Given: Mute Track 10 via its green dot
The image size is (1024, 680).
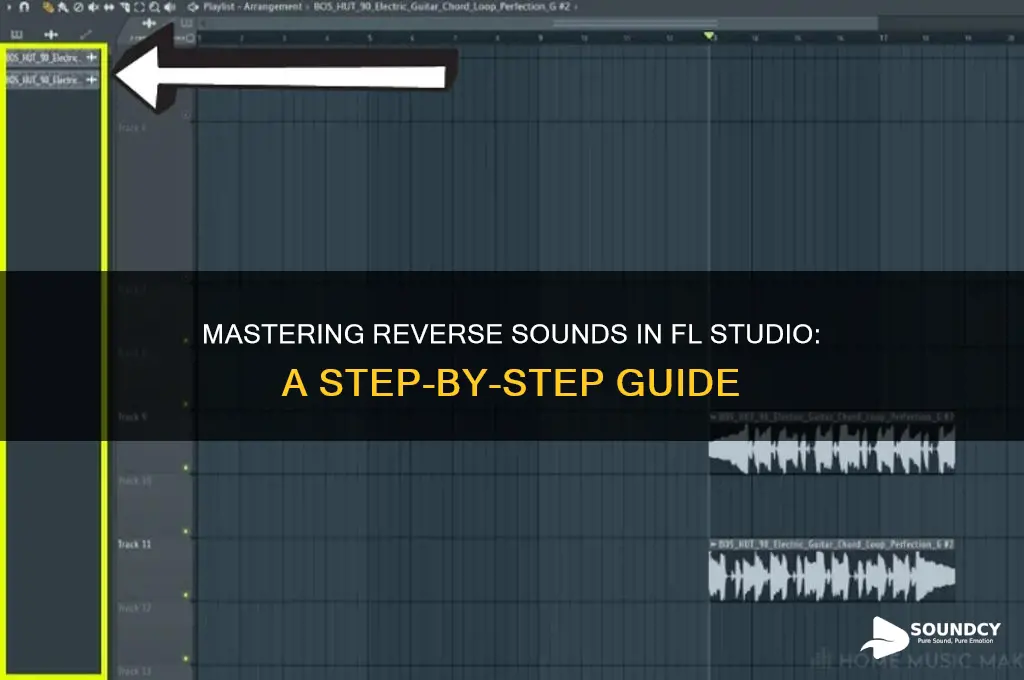Looking at the screenshot, I should pyautogui.click(x=185, y=468).
